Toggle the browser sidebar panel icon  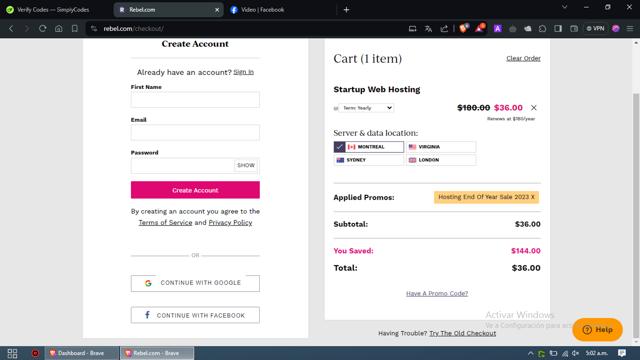(558, 29)
